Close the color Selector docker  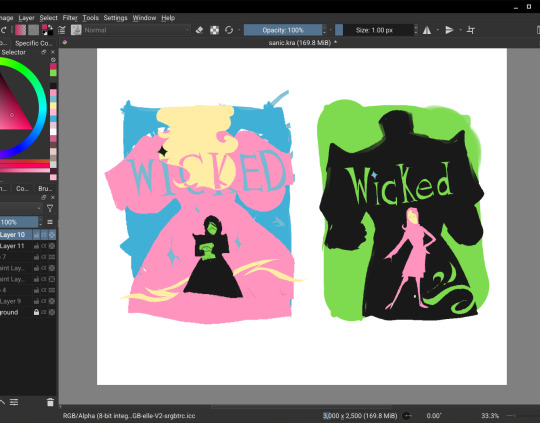pyautogui.click(x=53, y=52)
